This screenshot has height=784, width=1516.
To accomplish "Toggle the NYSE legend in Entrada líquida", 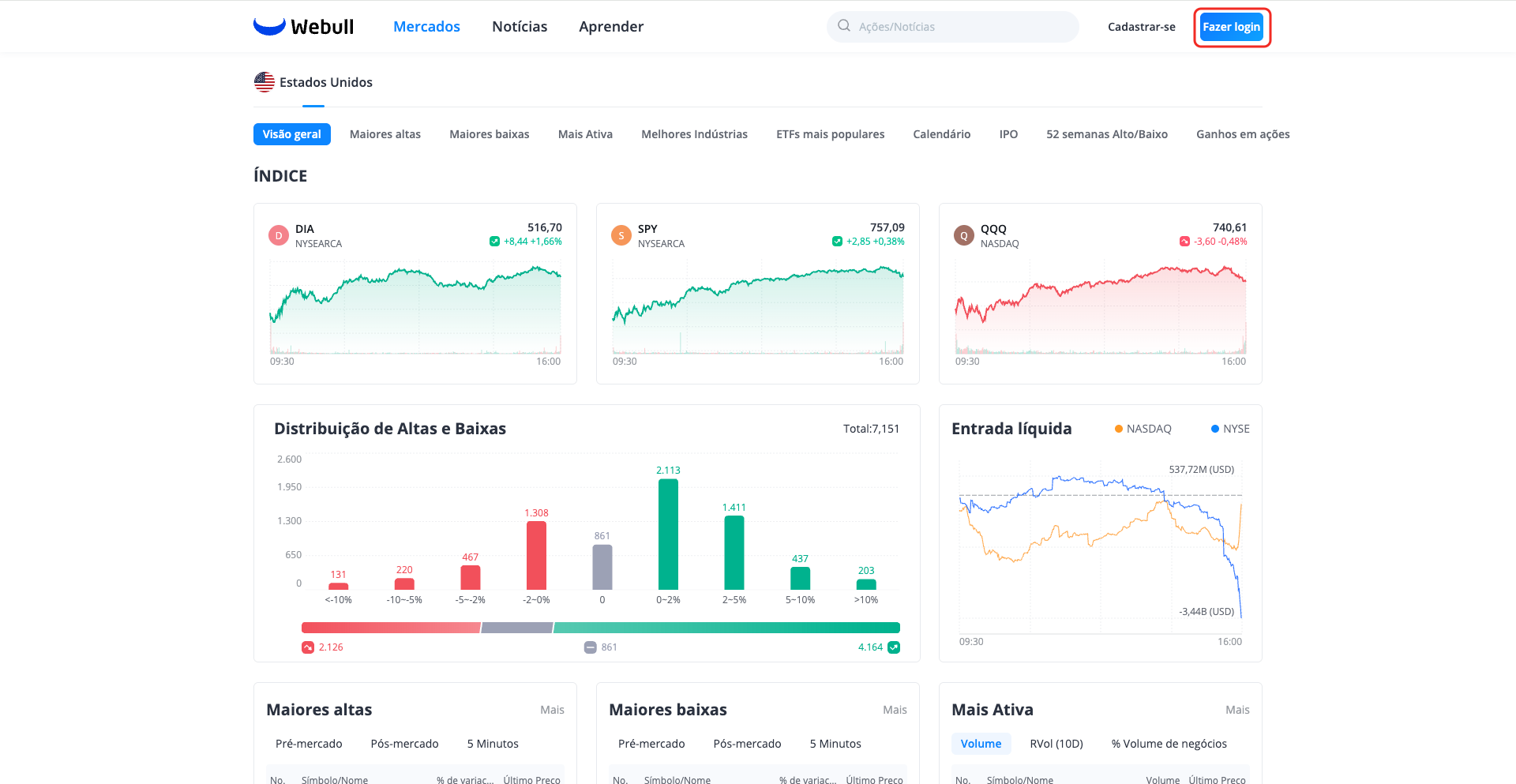I will tap(1230, 429).
